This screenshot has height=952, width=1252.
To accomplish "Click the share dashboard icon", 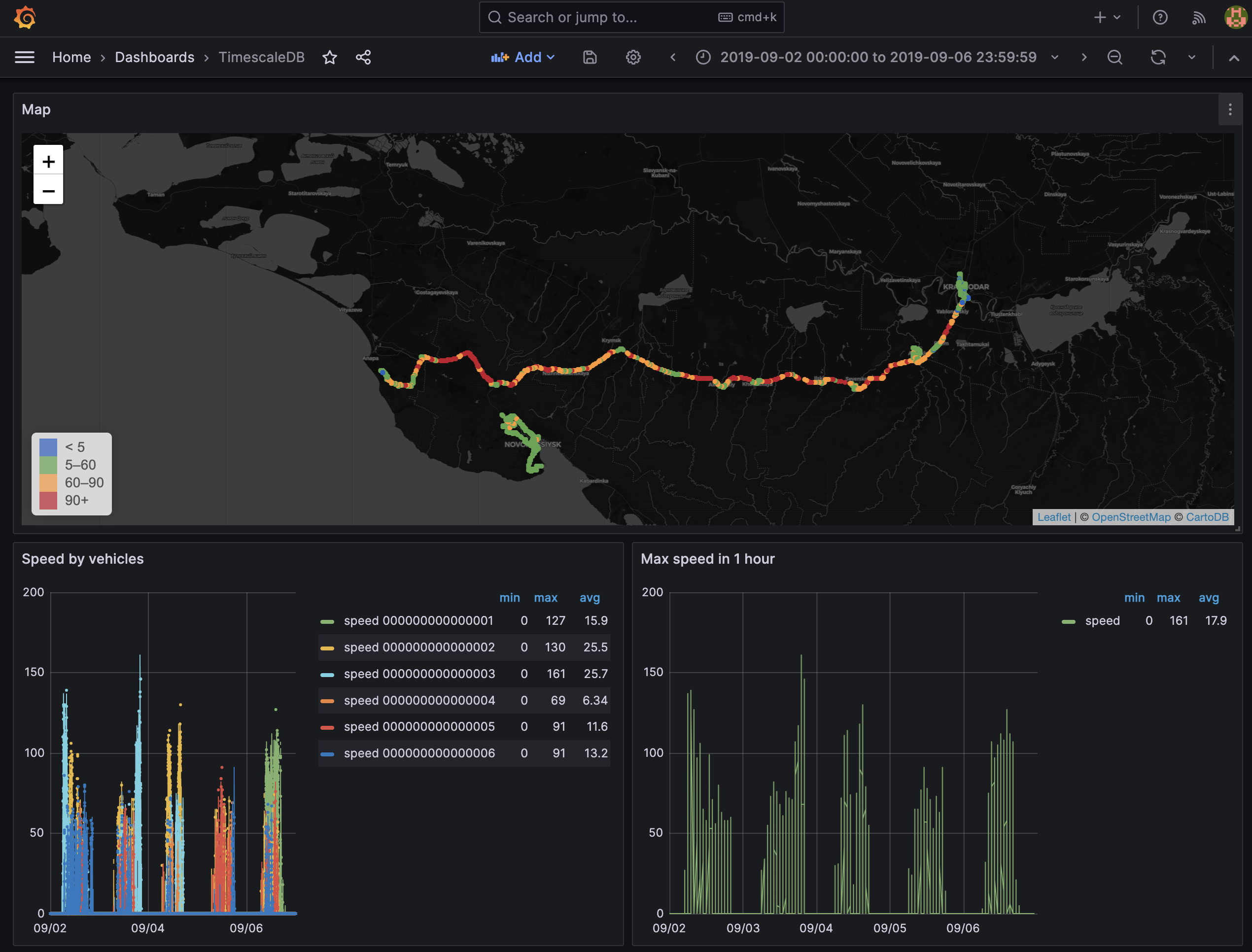I will [363, 57].
